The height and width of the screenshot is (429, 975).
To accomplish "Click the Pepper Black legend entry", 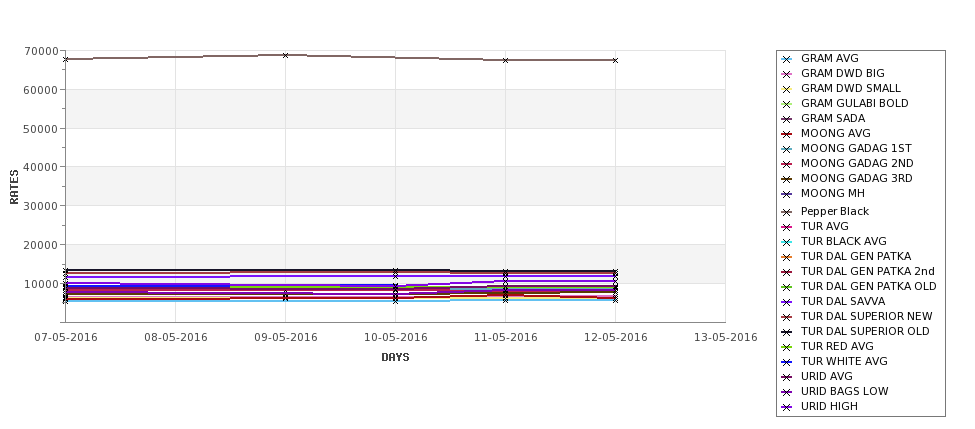I will [825, 211].
